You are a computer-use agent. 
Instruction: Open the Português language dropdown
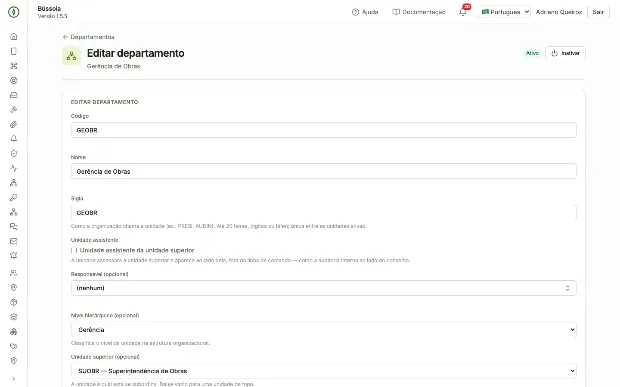[504, 12]
